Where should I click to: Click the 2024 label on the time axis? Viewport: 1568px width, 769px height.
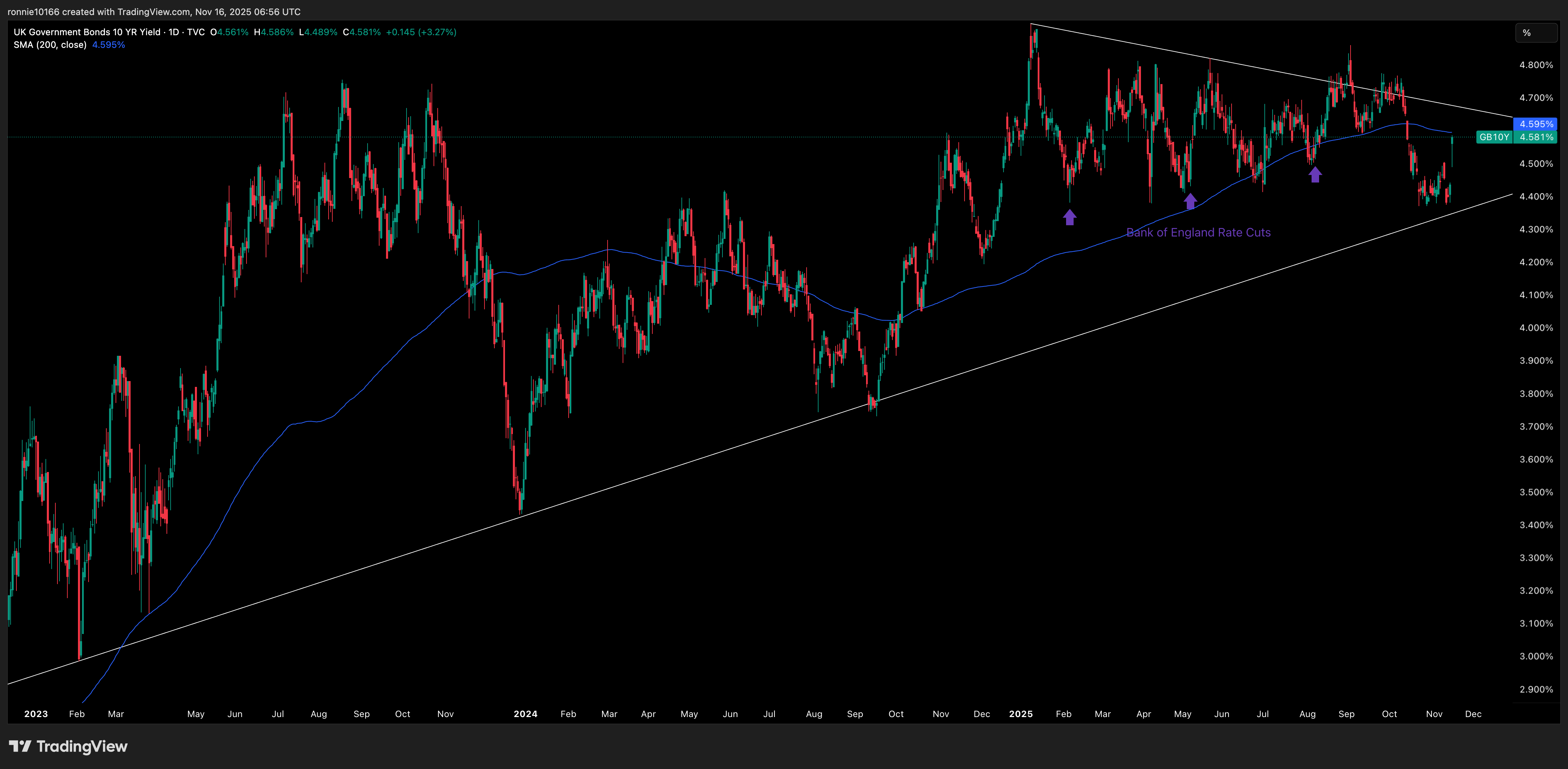click(525, 714)
